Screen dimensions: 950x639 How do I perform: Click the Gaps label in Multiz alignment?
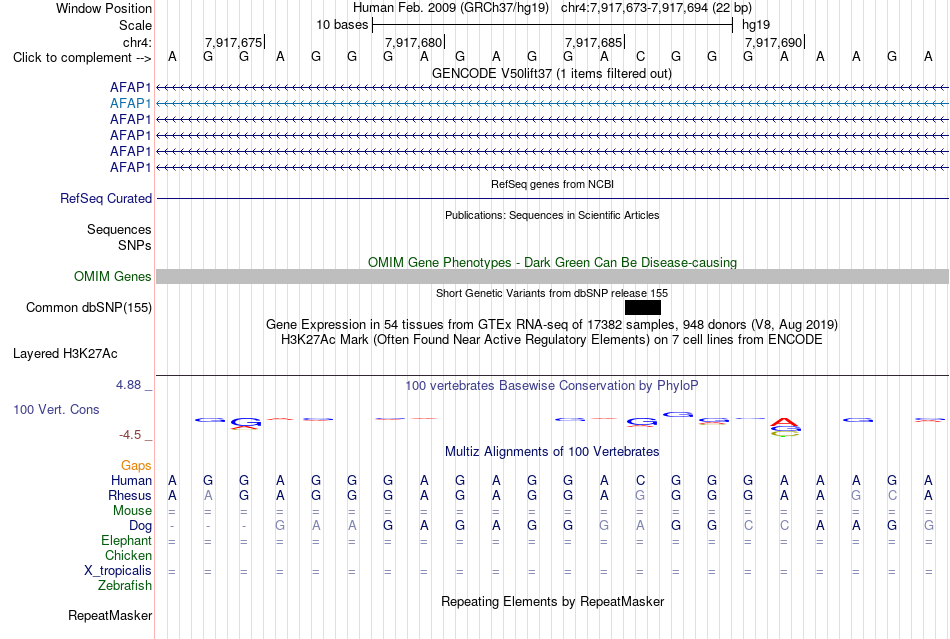[x=136, y=466]
